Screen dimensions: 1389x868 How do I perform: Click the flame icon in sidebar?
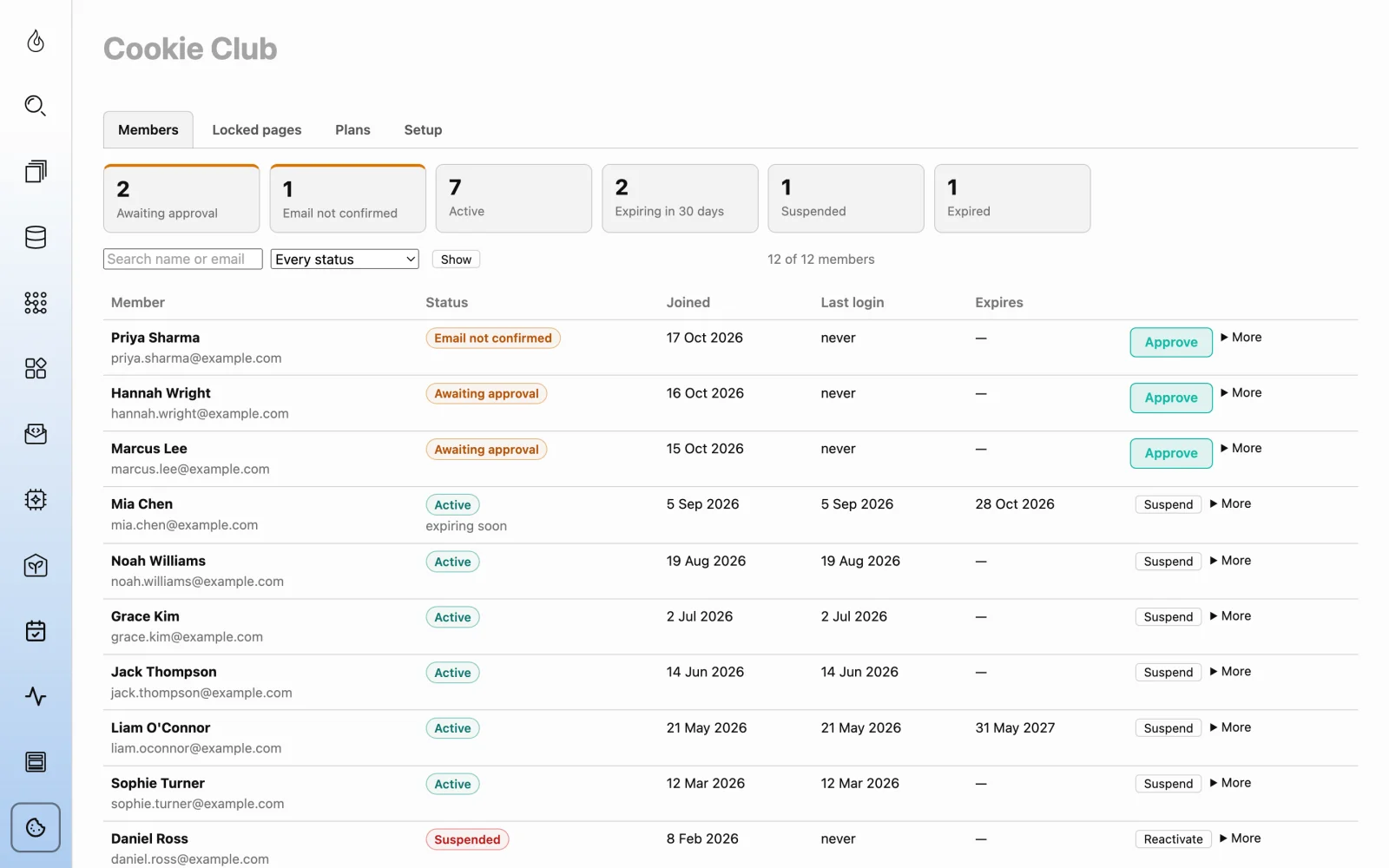[36, 41]
